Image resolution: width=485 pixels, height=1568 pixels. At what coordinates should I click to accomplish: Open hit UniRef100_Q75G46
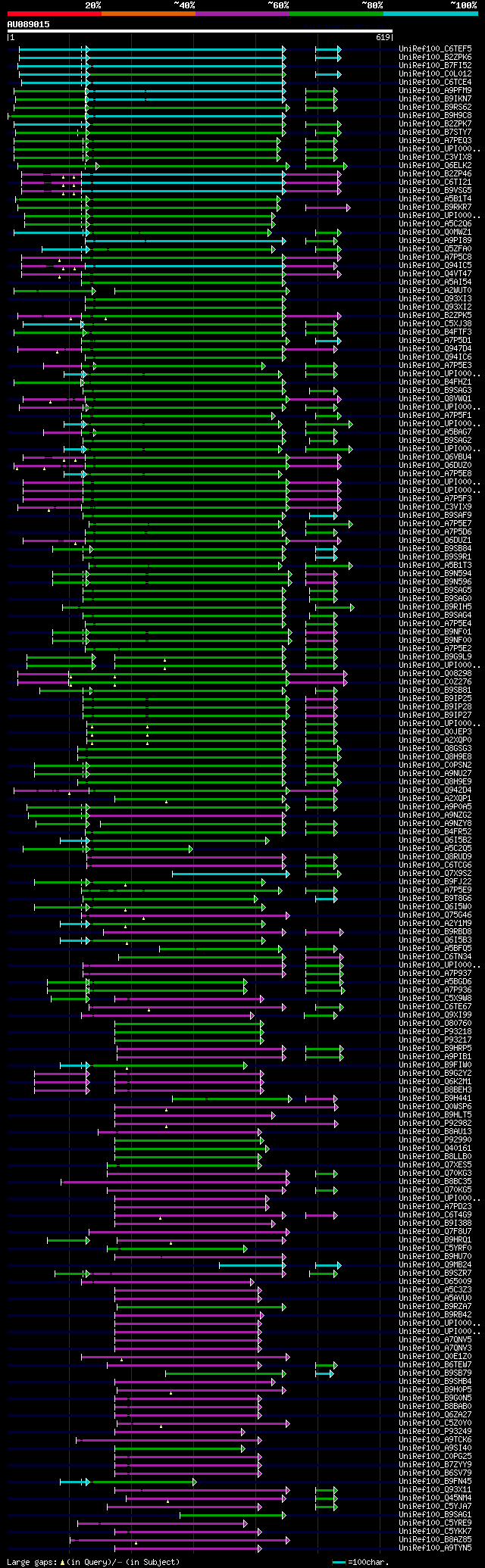pos(435,915)
